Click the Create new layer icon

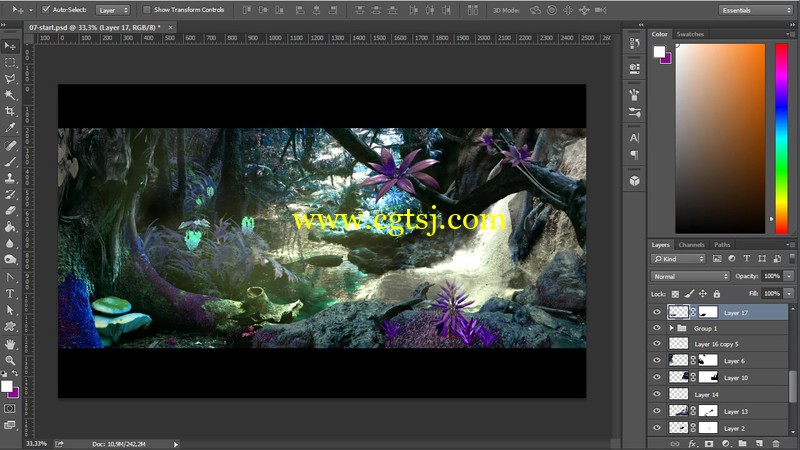click(759, 444)
